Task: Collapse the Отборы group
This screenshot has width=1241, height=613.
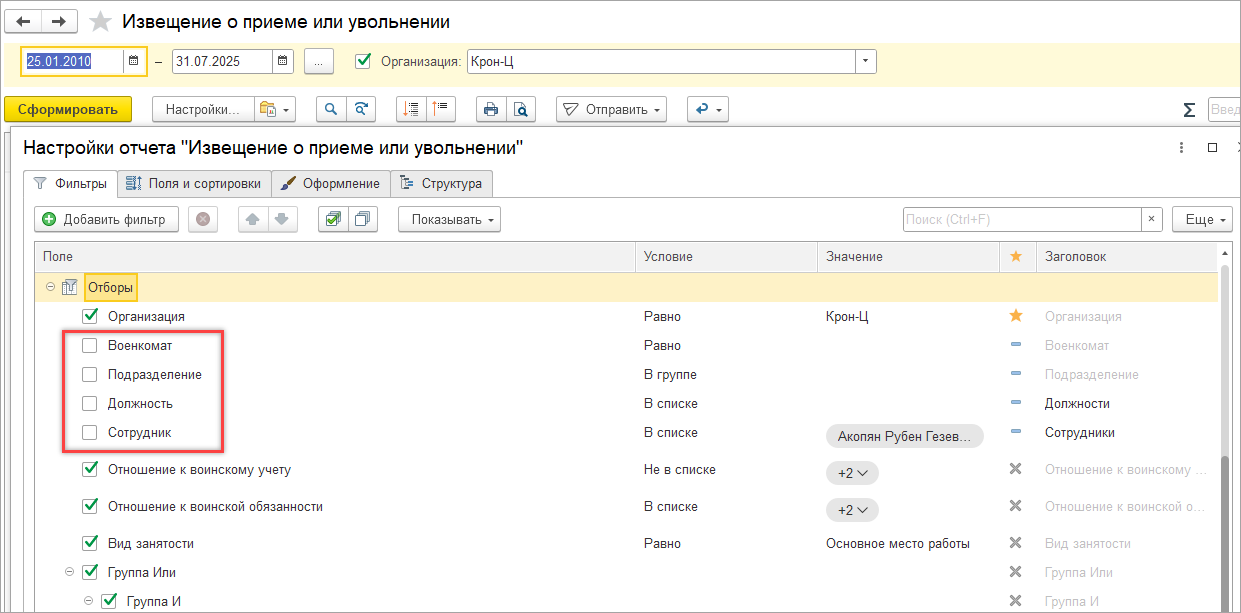Action: (50, 287)
